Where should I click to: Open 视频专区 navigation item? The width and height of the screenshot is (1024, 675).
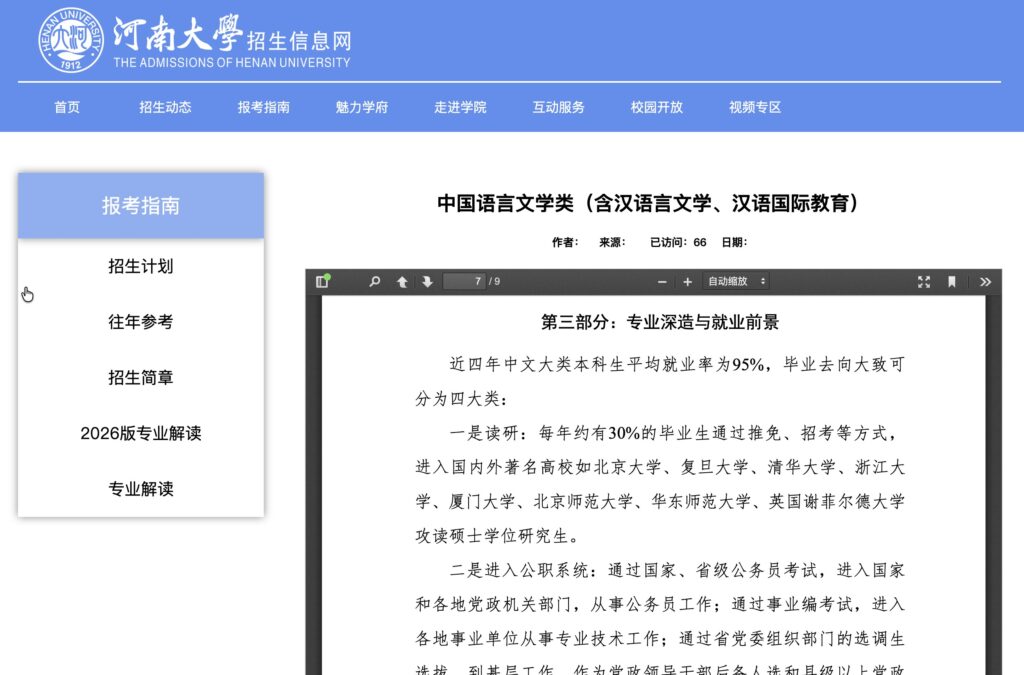pos(755,107)
